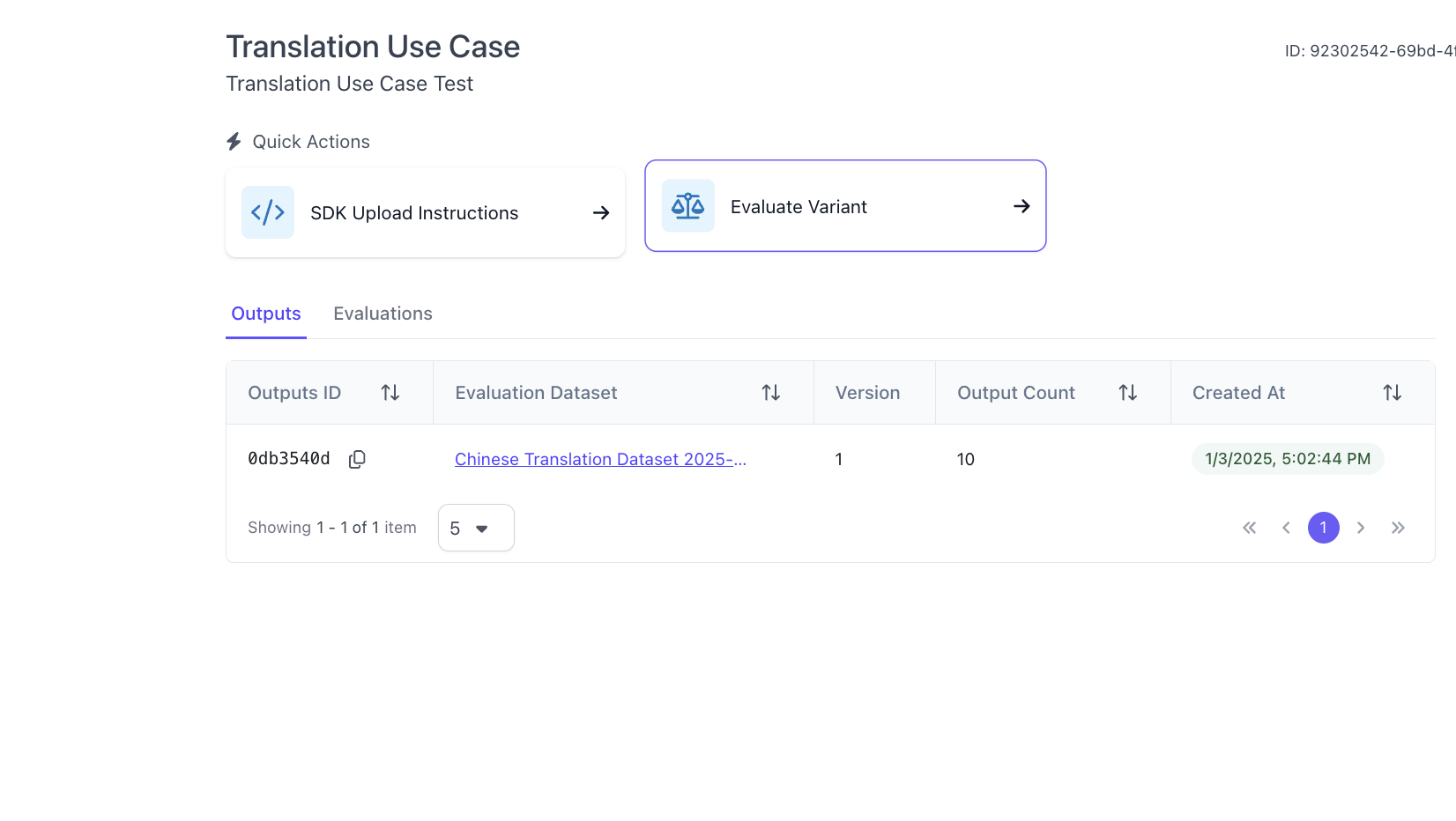Click the SDK code brackets icon
1456x821 pixels.
[x=268, y=212]
